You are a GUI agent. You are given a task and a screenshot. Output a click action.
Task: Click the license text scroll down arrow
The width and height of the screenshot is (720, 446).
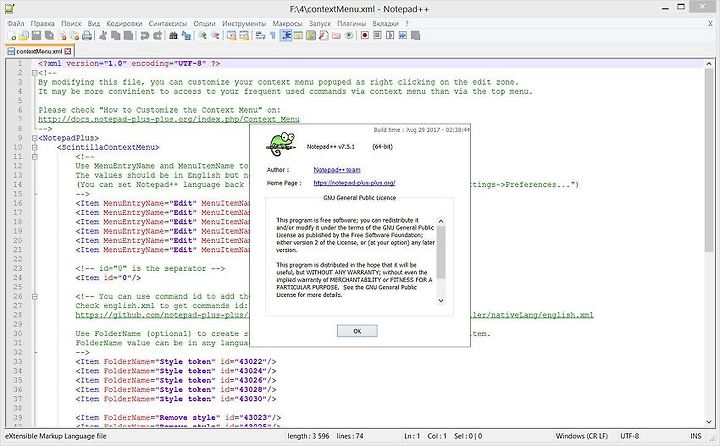(441, 301)
